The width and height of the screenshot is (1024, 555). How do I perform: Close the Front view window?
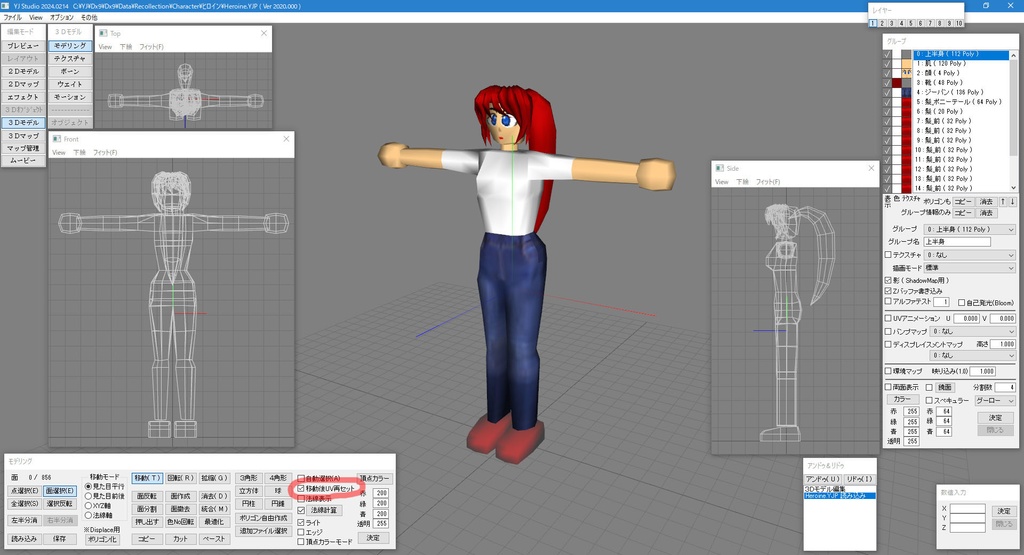click(x=286, y=139)
